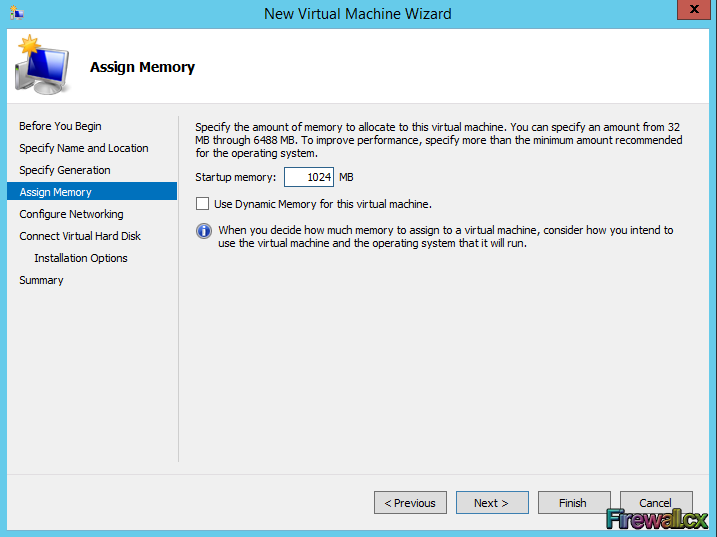Enable Use Dynamic Memory for this virtual machine
Viewport: 717px width, 537px height.
(x=203, y=204)
